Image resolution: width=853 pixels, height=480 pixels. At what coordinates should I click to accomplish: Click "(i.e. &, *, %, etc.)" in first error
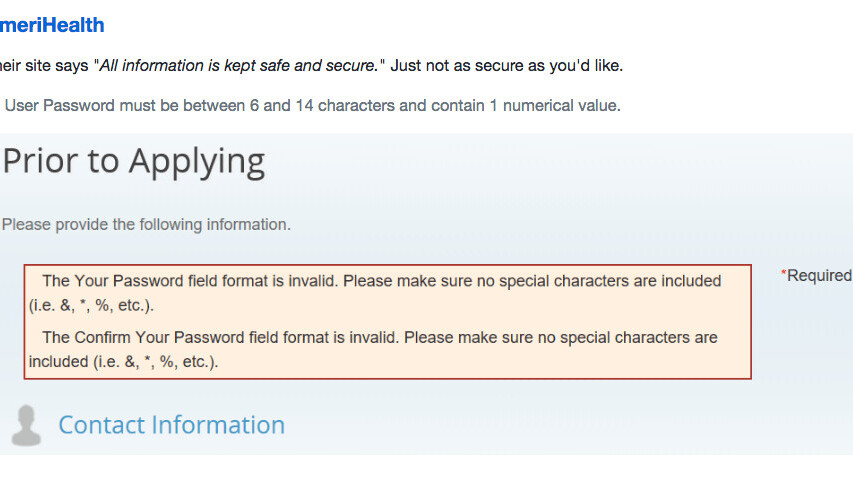click(x=91, y=305)
